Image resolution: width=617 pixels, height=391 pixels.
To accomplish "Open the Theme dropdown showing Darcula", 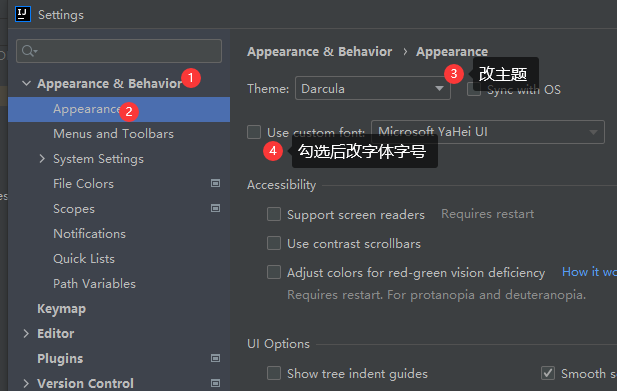I will [x=373, y=88].
